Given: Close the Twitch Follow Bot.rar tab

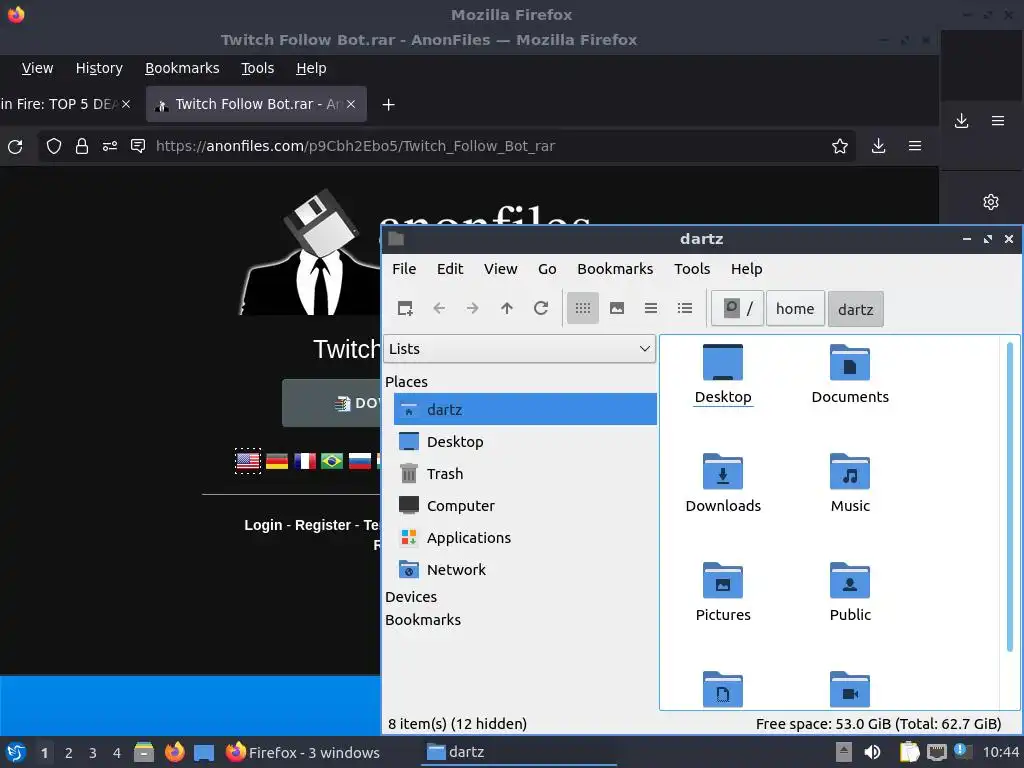Looking at the screenshot, I should pyautogui.click(x=351, y=104).
